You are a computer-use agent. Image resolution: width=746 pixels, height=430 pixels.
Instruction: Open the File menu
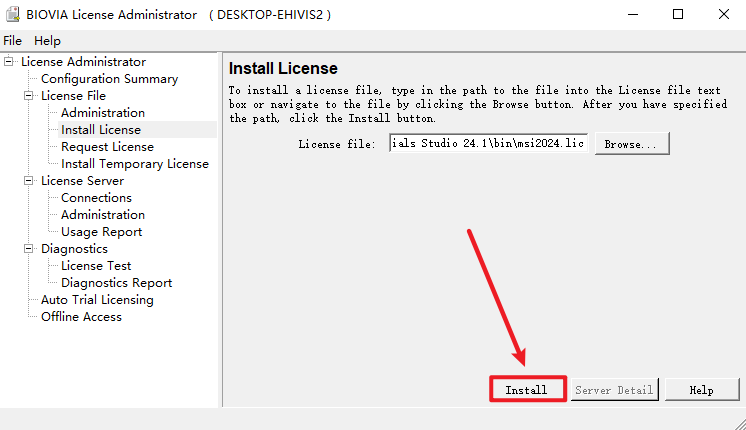(x=12, y=41)
